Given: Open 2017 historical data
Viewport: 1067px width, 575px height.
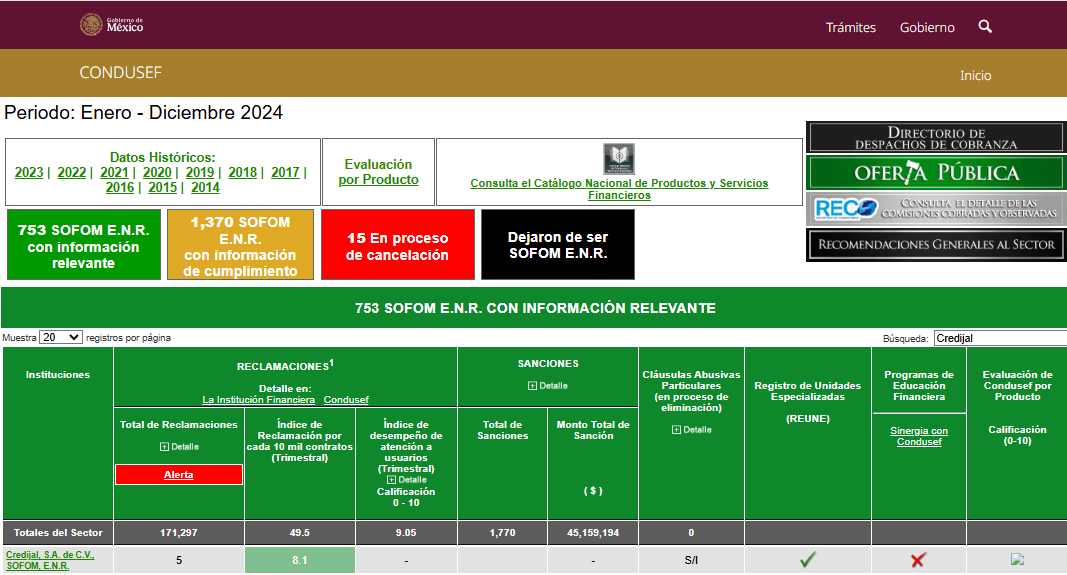Looking at the screenshot, I should point(285,172).
